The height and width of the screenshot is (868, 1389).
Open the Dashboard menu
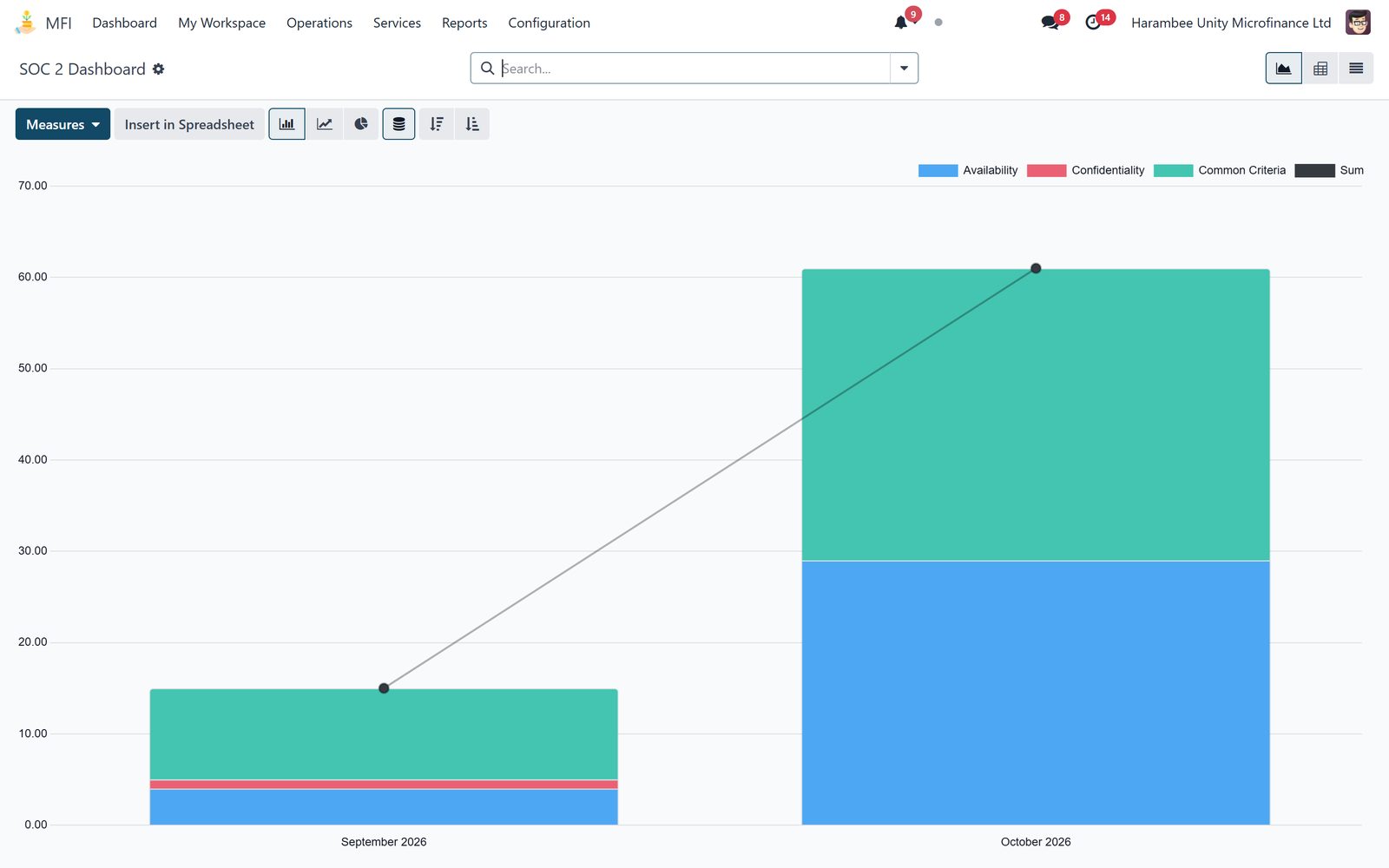coord(125,23)
